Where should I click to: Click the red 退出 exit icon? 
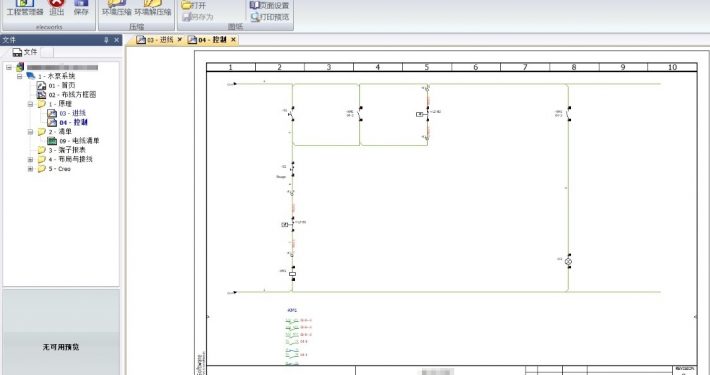(x=57, y=8)
